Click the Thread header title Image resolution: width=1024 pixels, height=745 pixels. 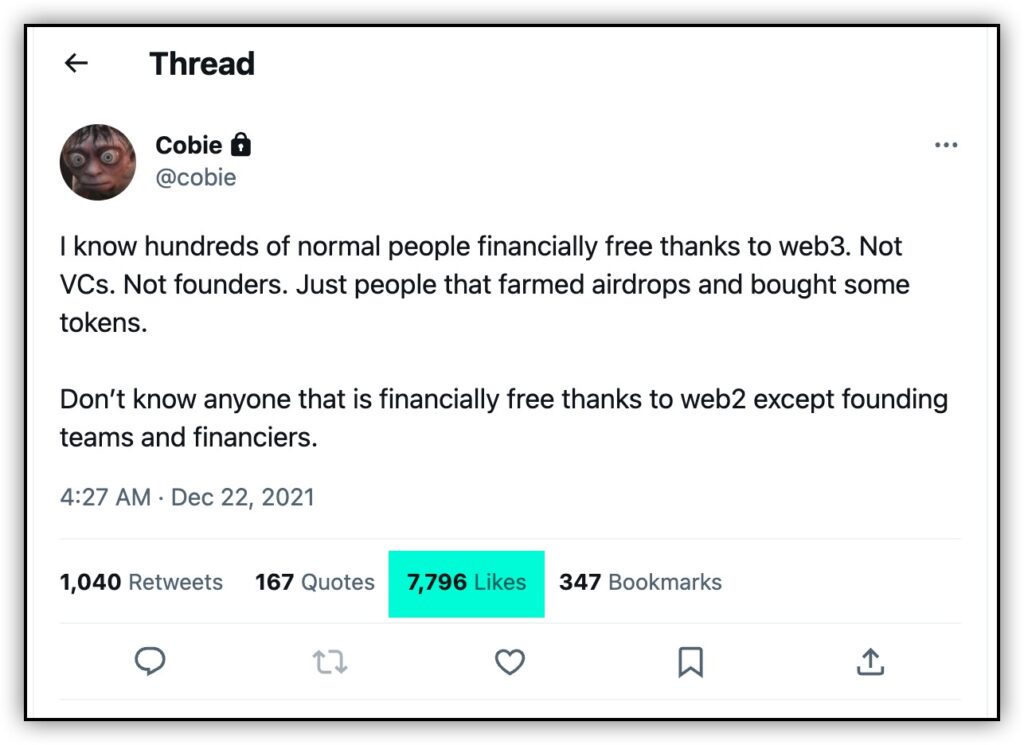click(202, 63)
